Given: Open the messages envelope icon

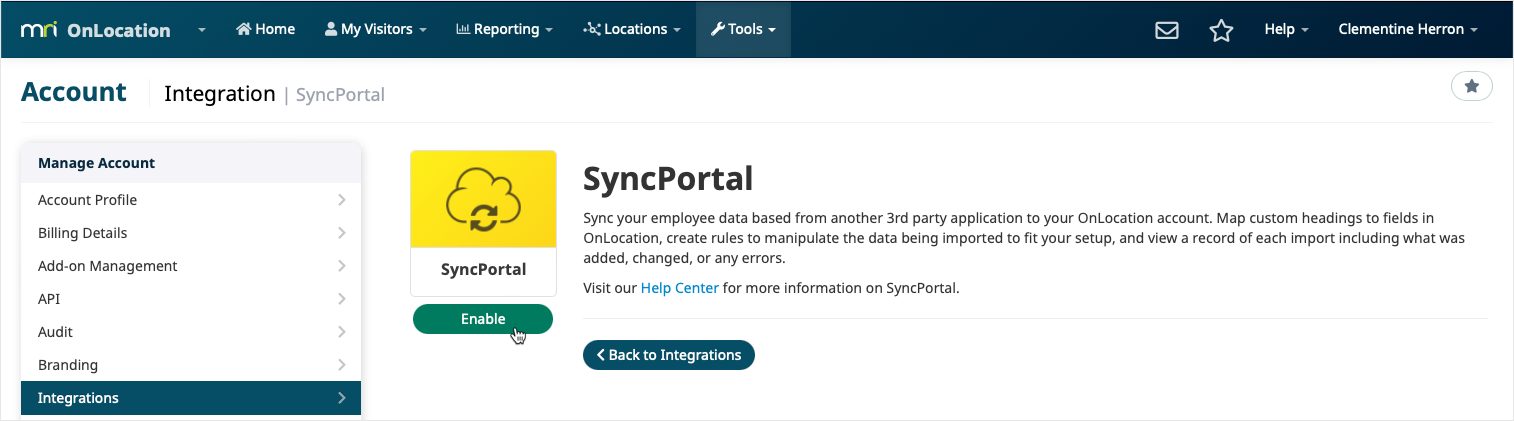Looking at the screenshot, I should tap(1166, 30).
